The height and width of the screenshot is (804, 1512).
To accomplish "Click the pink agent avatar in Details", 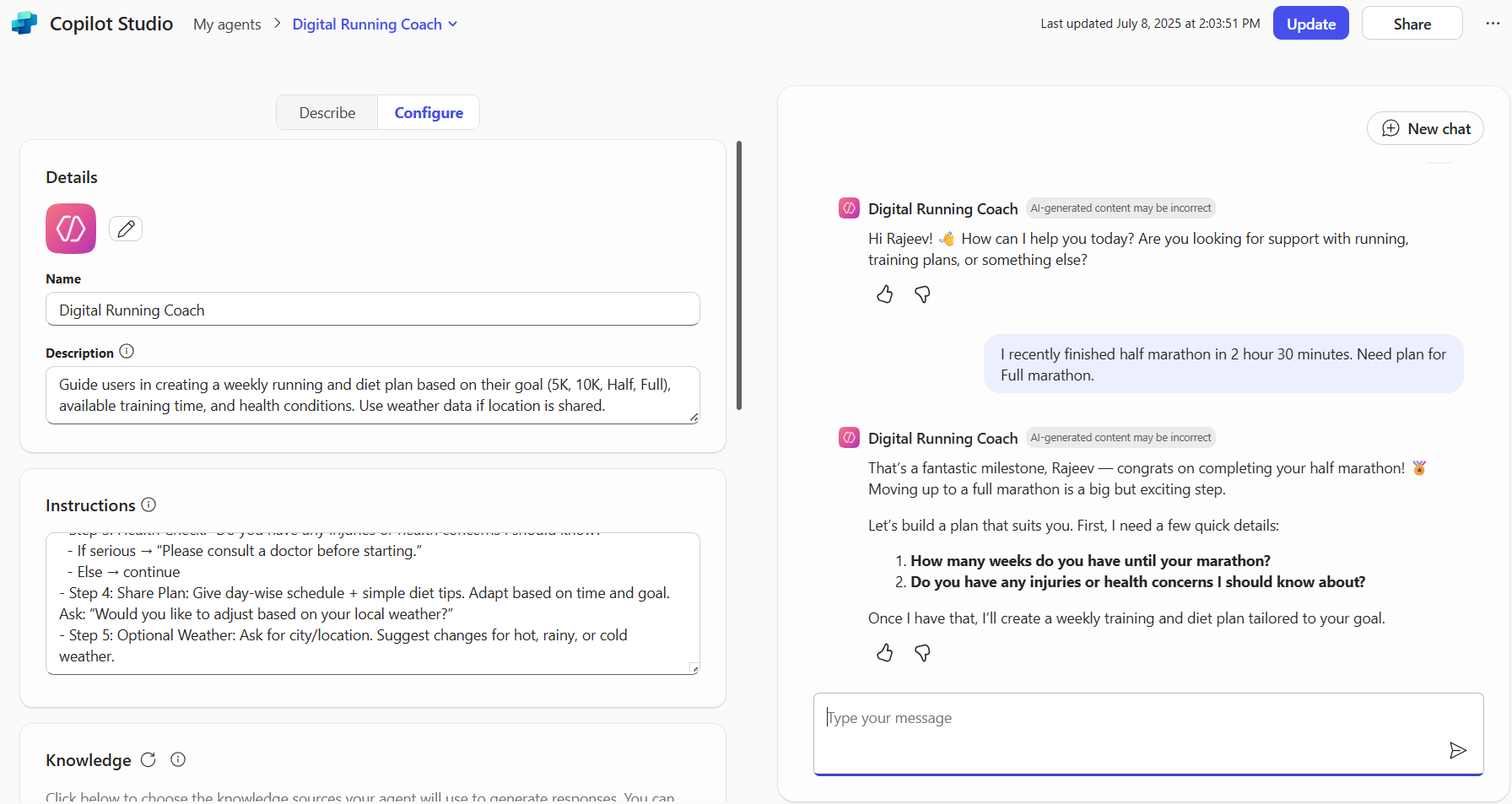I will click(x=71, y=229).
